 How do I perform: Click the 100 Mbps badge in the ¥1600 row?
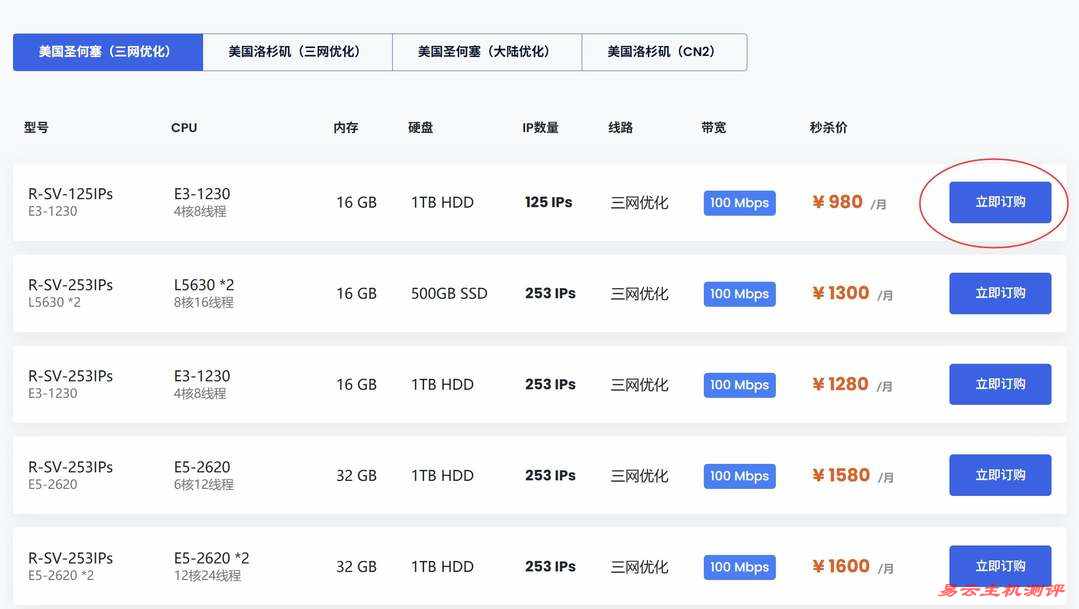(739, 567)
